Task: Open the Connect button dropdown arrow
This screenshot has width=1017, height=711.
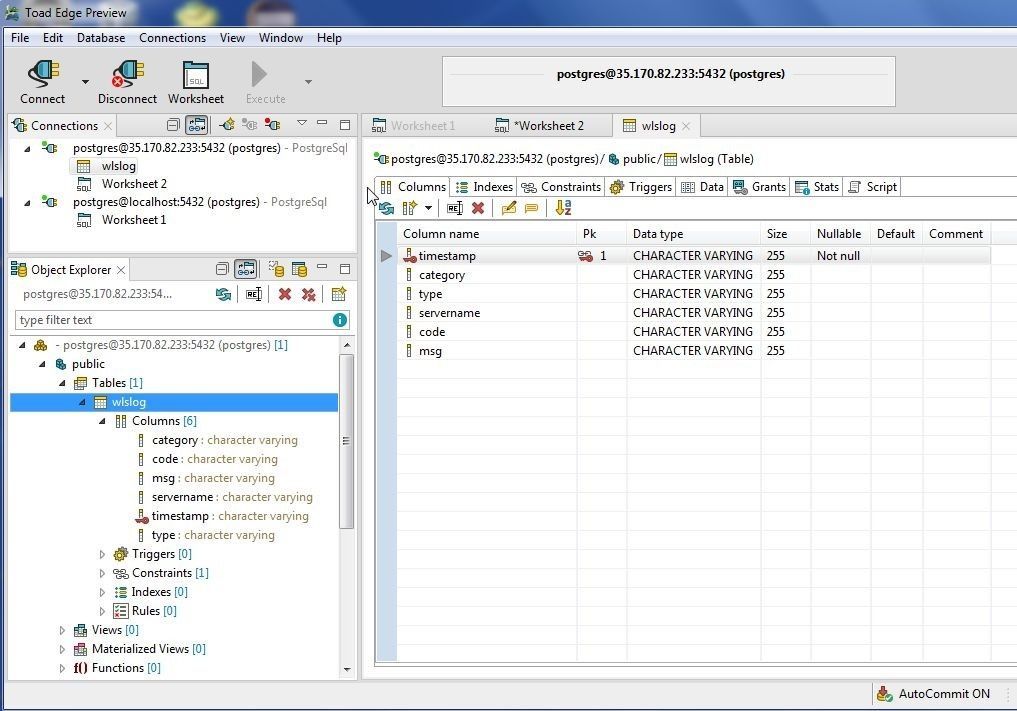Action: (x=86, y=82)
